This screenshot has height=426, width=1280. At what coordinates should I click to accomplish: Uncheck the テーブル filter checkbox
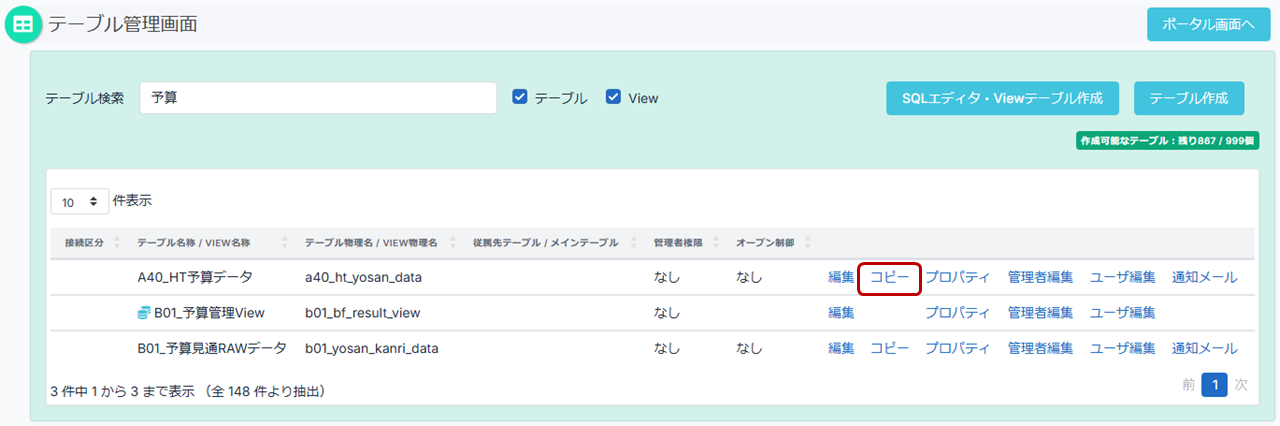click(520, 97)
